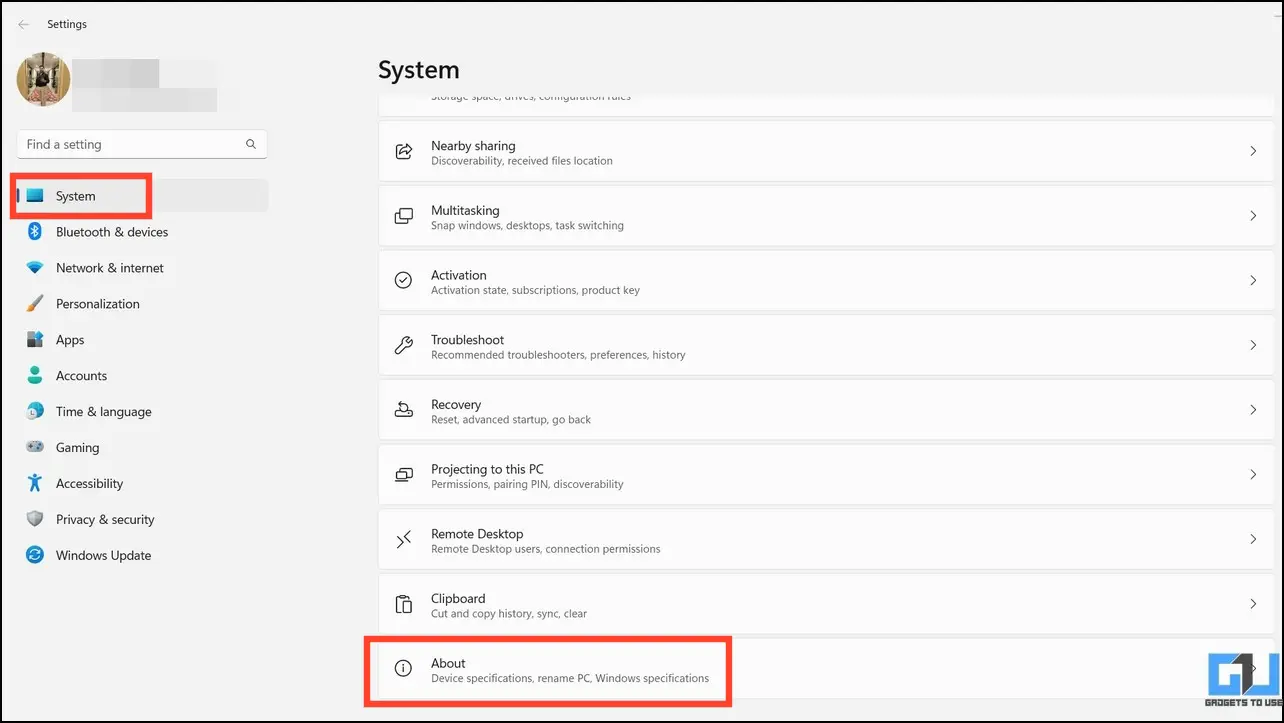
Task: Click Projecting to this PC title
Action: pyautogui.click(x=487, y=469)
